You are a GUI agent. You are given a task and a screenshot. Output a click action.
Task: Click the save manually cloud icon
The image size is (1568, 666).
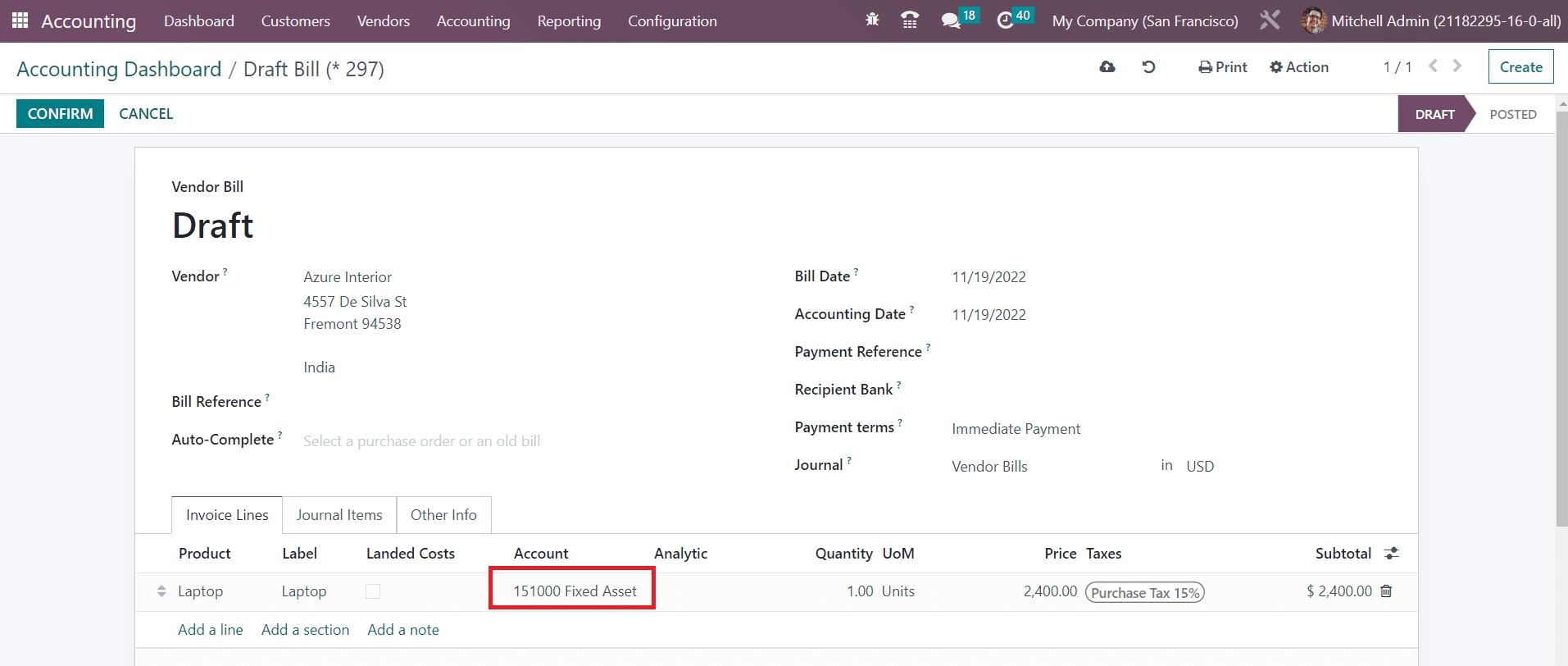(1107, 67)
